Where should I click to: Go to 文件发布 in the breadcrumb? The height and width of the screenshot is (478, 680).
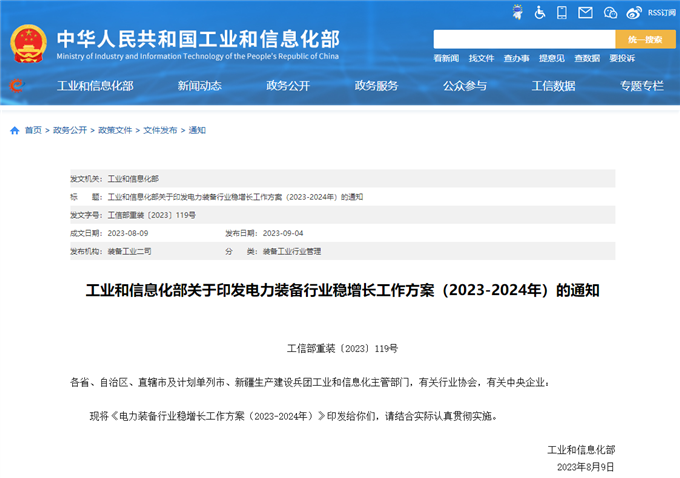(x=160, y=130)
